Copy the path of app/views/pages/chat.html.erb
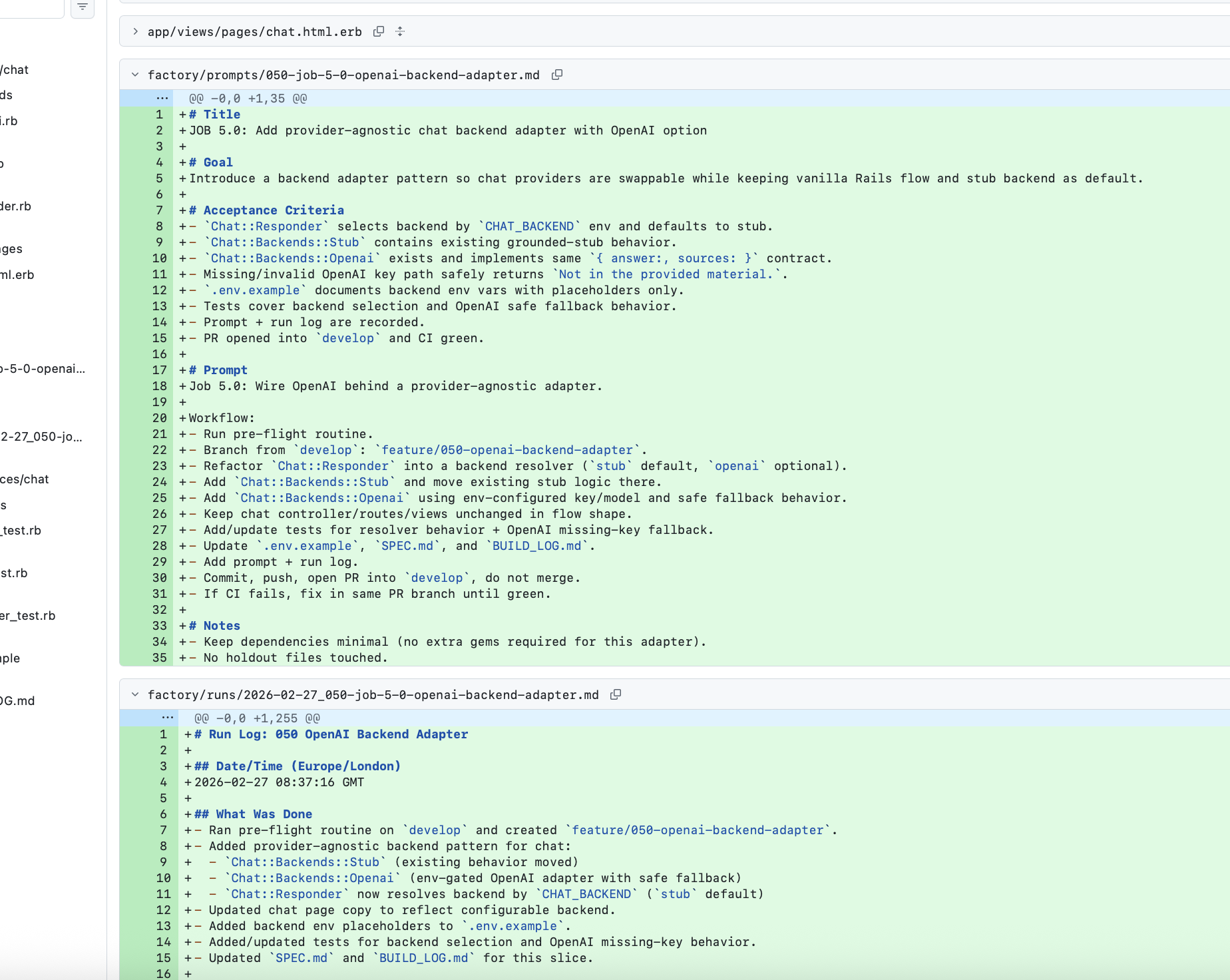Screen dimensions: 1230x980 (x=379, y=31)
